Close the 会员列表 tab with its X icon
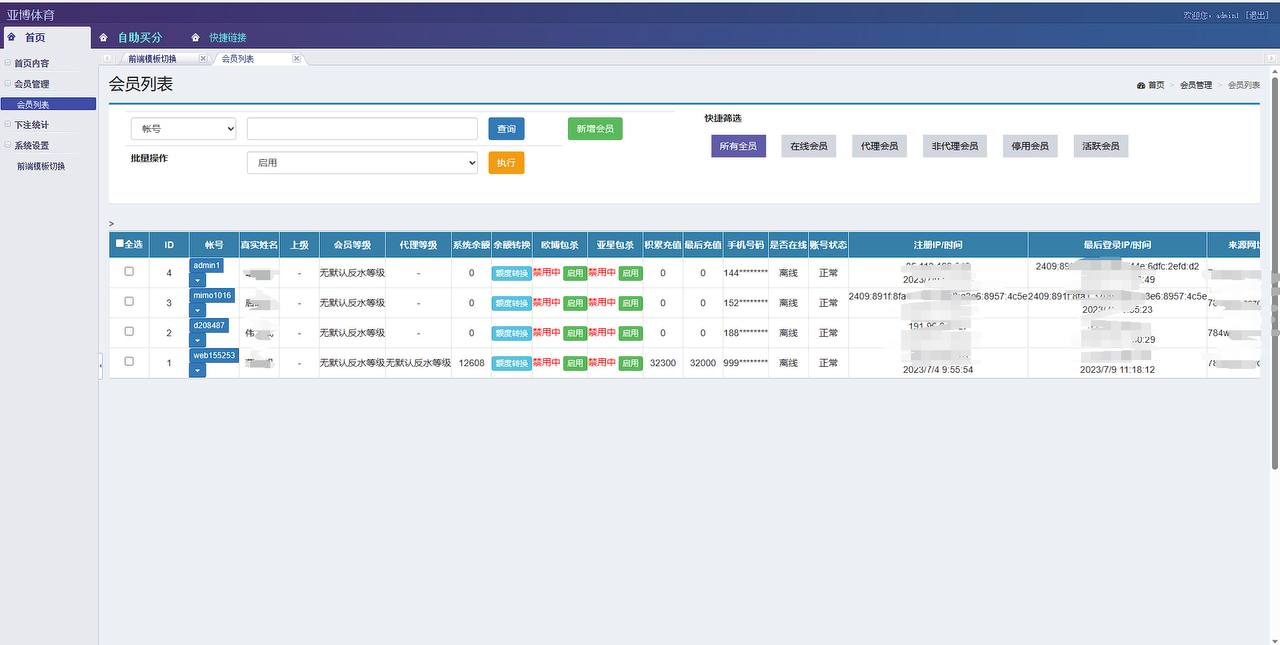This screenshot has width=1280, height=645. pos(296,58)
